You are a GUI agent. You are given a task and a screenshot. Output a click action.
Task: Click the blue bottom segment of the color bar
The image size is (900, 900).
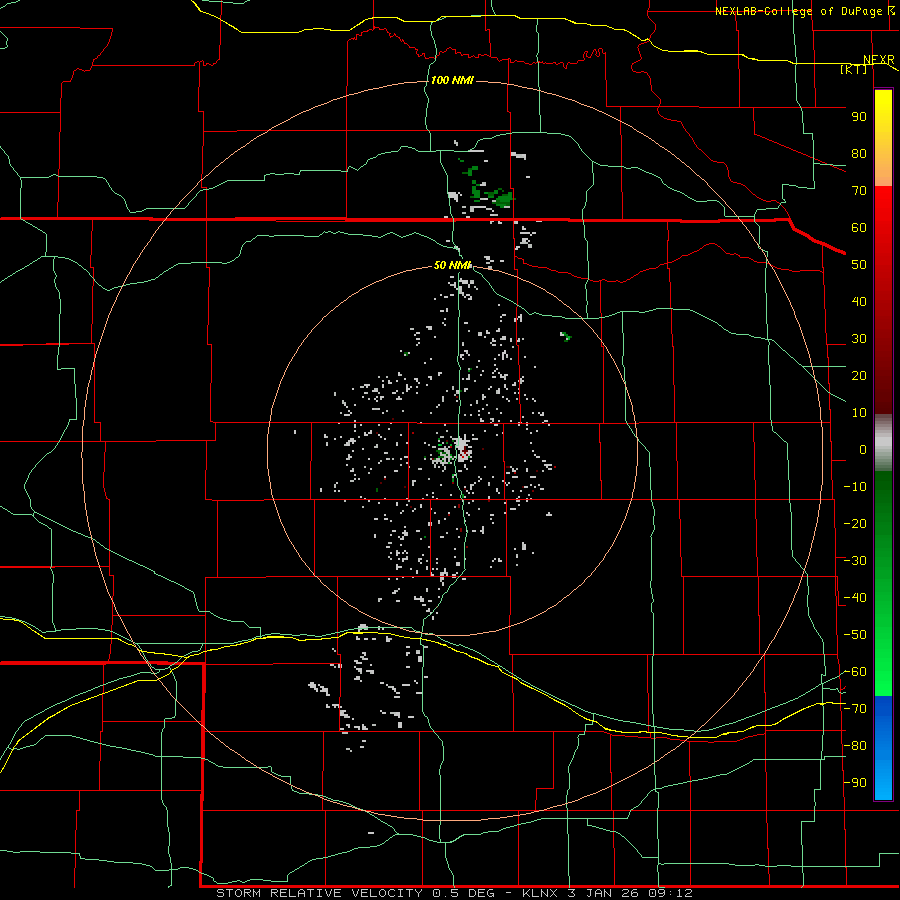tap(883, 748)
